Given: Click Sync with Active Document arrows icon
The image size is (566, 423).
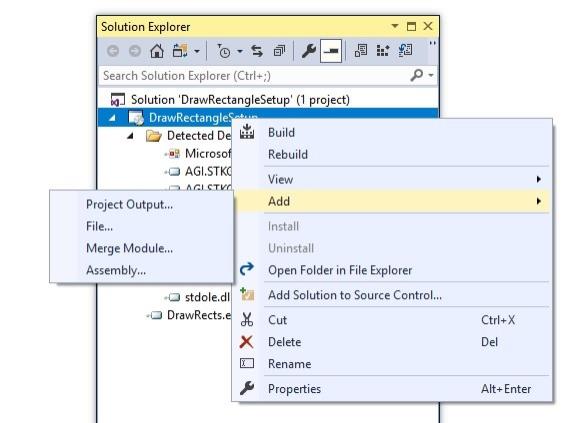Looking at the screenshot, I should (257, 51).
